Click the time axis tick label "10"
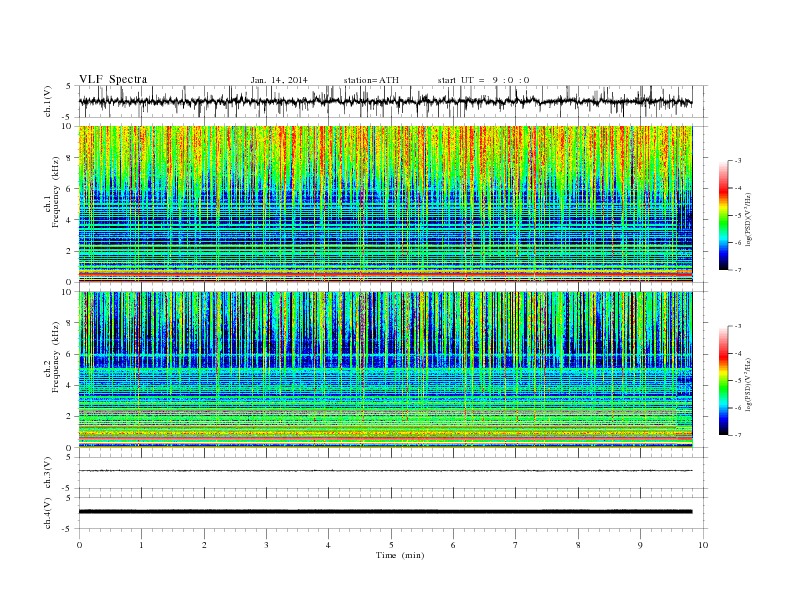This screenshot has width=792, height=612. coord(703,545)
